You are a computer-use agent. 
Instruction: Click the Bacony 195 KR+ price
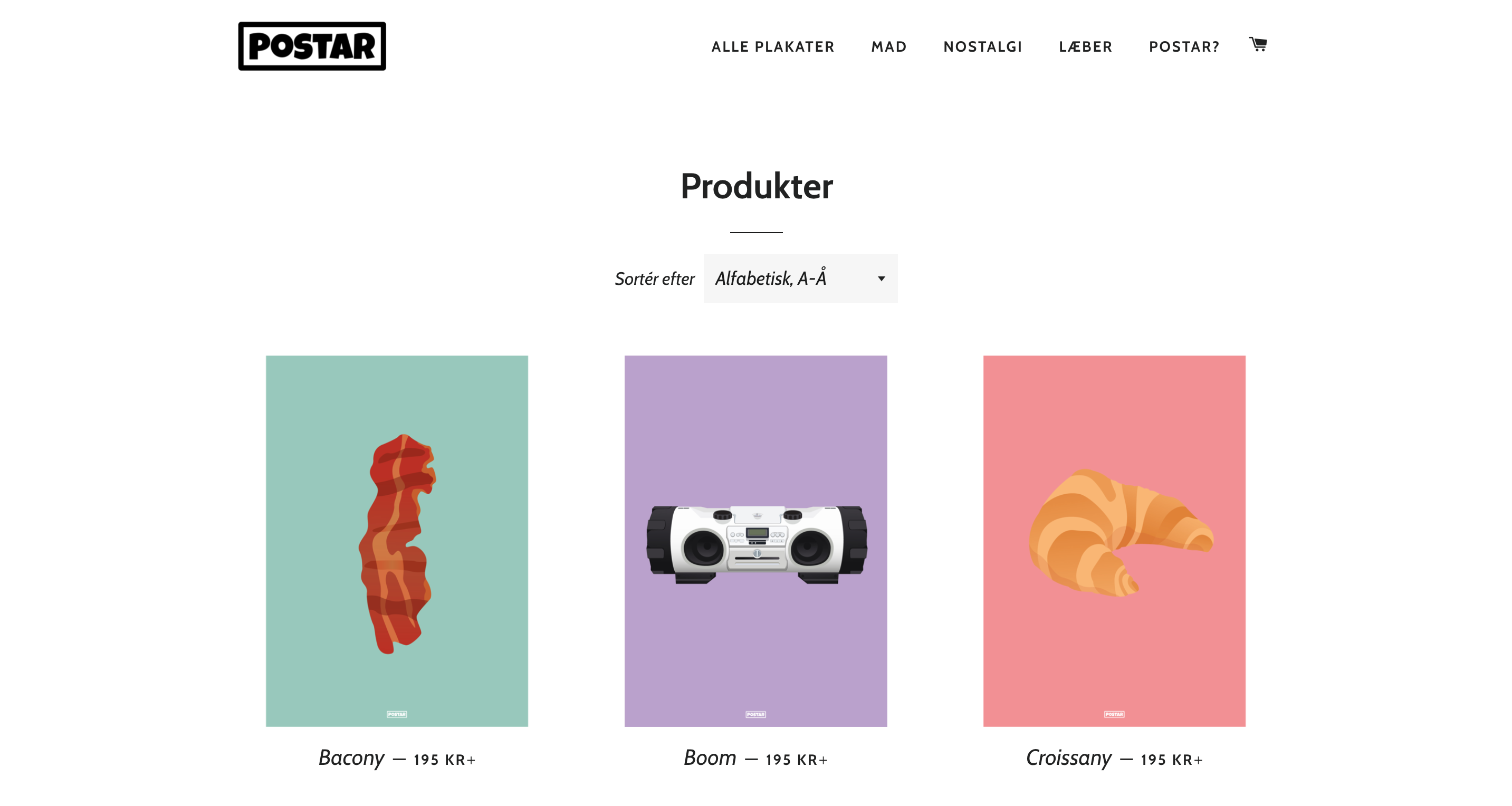tap(444, 760)
